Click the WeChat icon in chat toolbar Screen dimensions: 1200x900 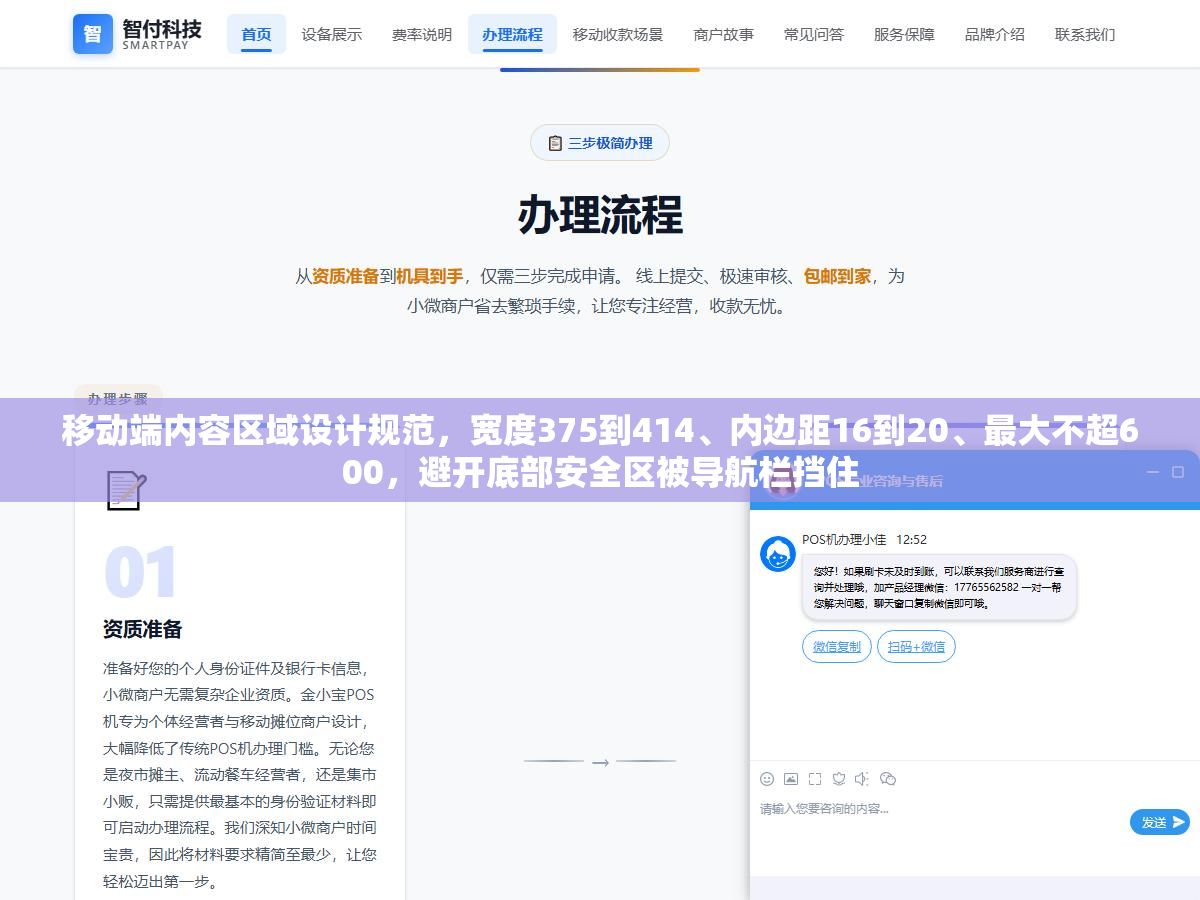coord(888,779)
